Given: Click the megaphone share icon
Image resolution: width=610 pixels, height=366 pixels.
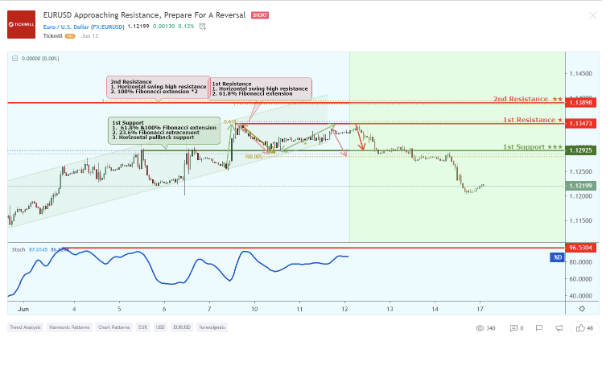Looking at the screenshot, I should tap(559, 328).
